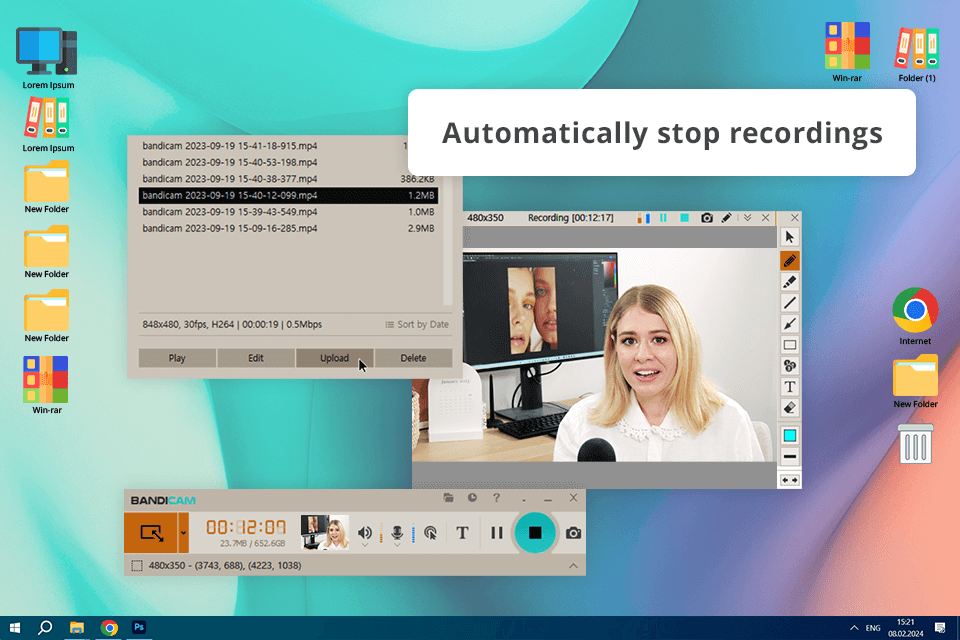
Task: Select the Internet Chrome desktop icon
Action: 915,316
